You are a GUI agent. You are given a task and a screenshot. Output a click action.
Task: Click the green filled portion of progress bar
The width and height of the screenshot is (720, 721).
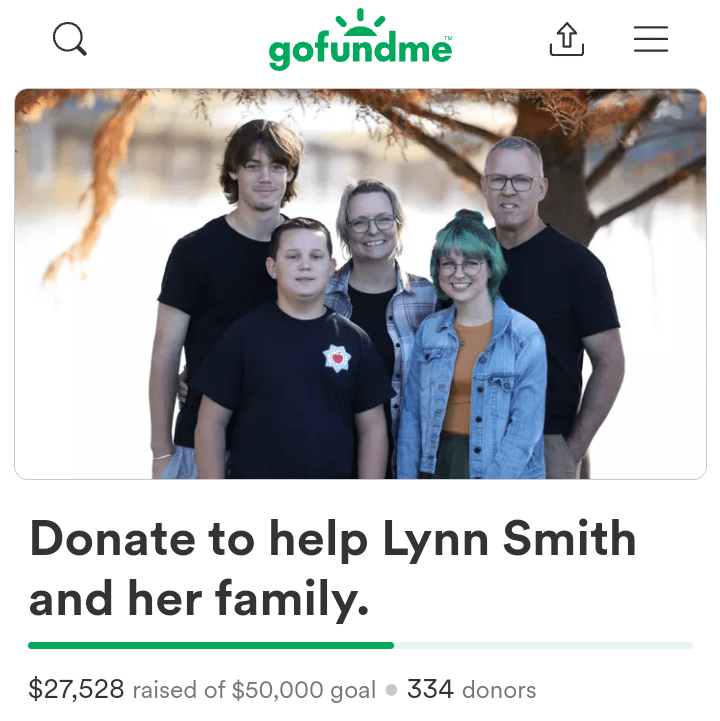coord(211,645)
